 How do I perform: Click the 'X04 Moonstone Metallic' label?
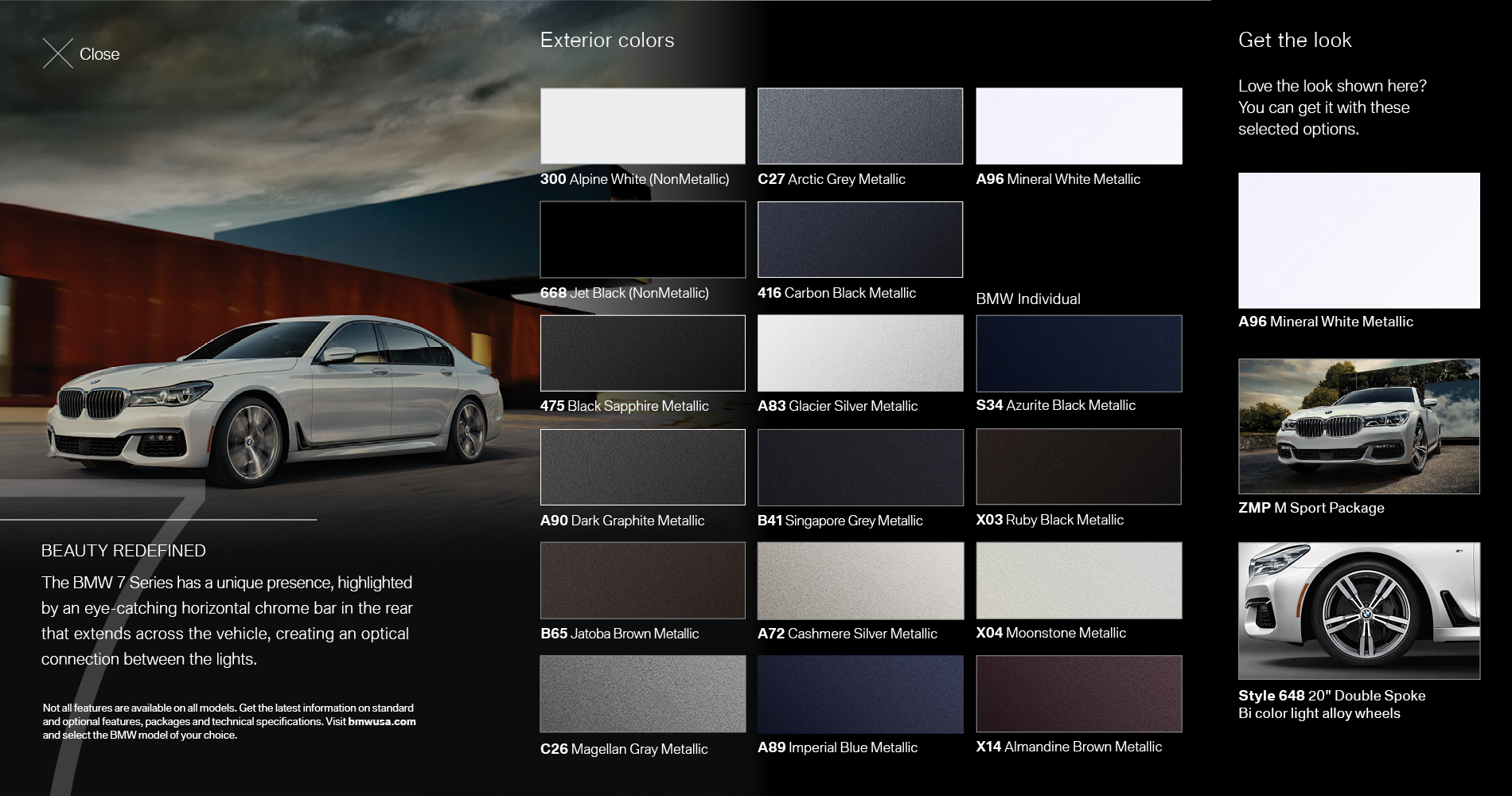coord(1051,633)
